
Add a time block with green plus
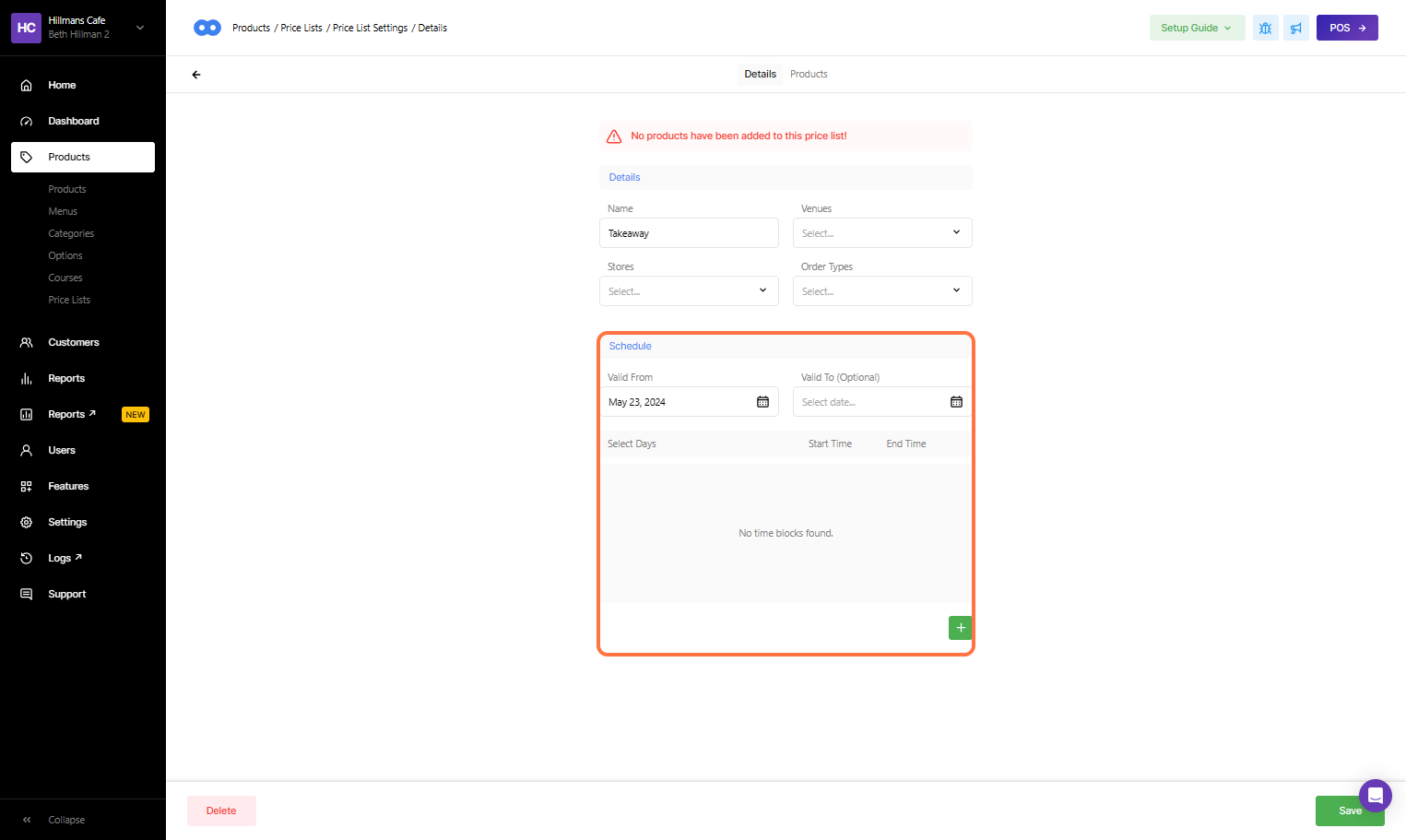point(960,628)
